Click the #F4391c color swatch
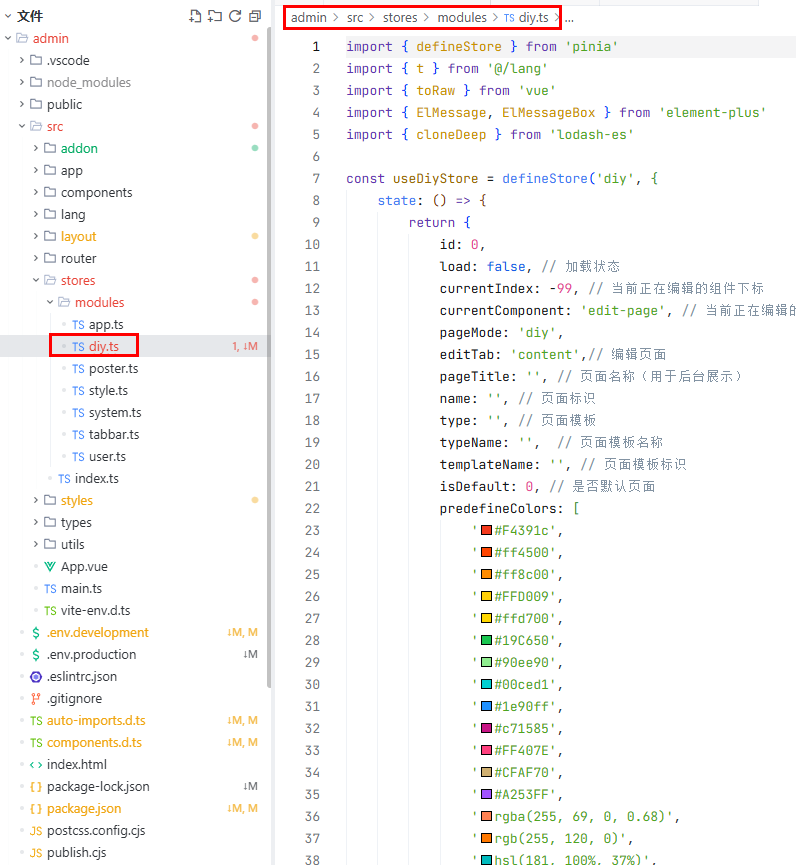This screenshot has width=796, height=865. [486, 530]
